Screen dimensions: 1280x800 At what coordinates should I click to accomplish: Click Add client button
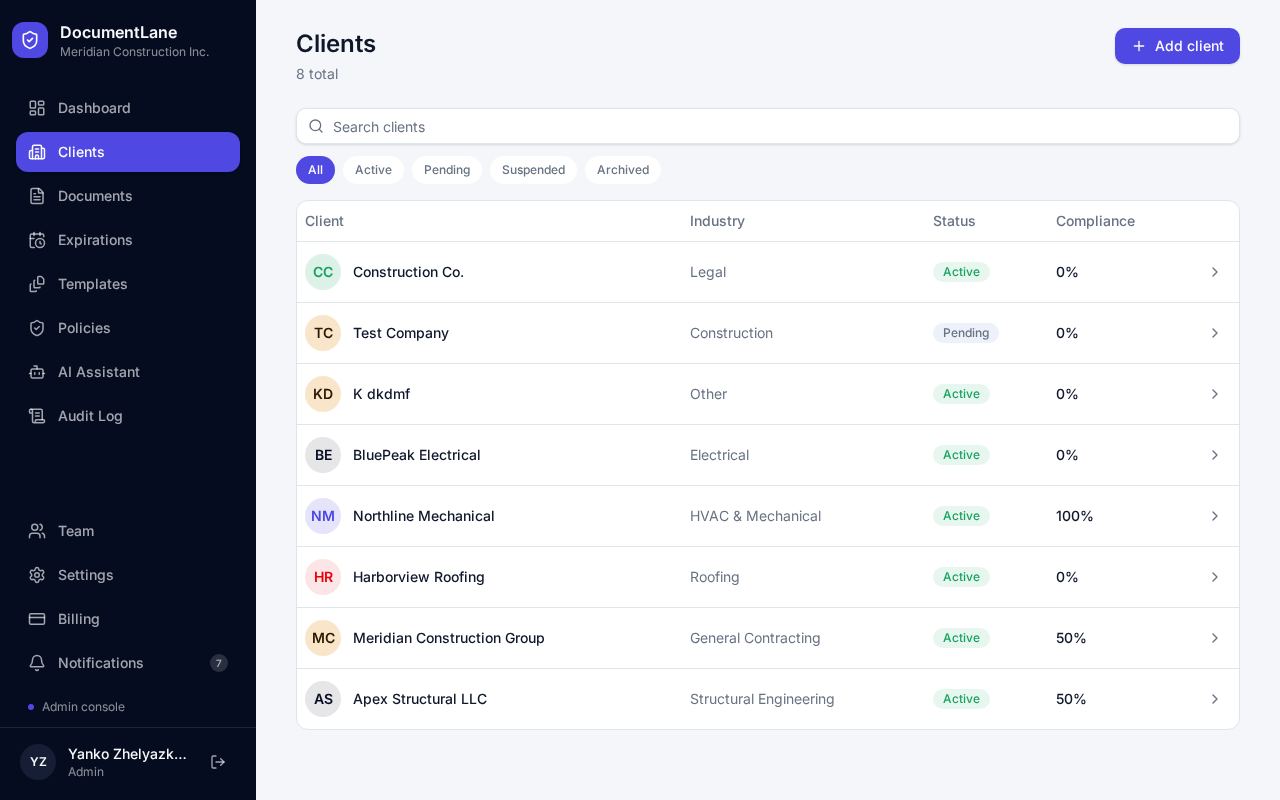tap(1177, 46)
